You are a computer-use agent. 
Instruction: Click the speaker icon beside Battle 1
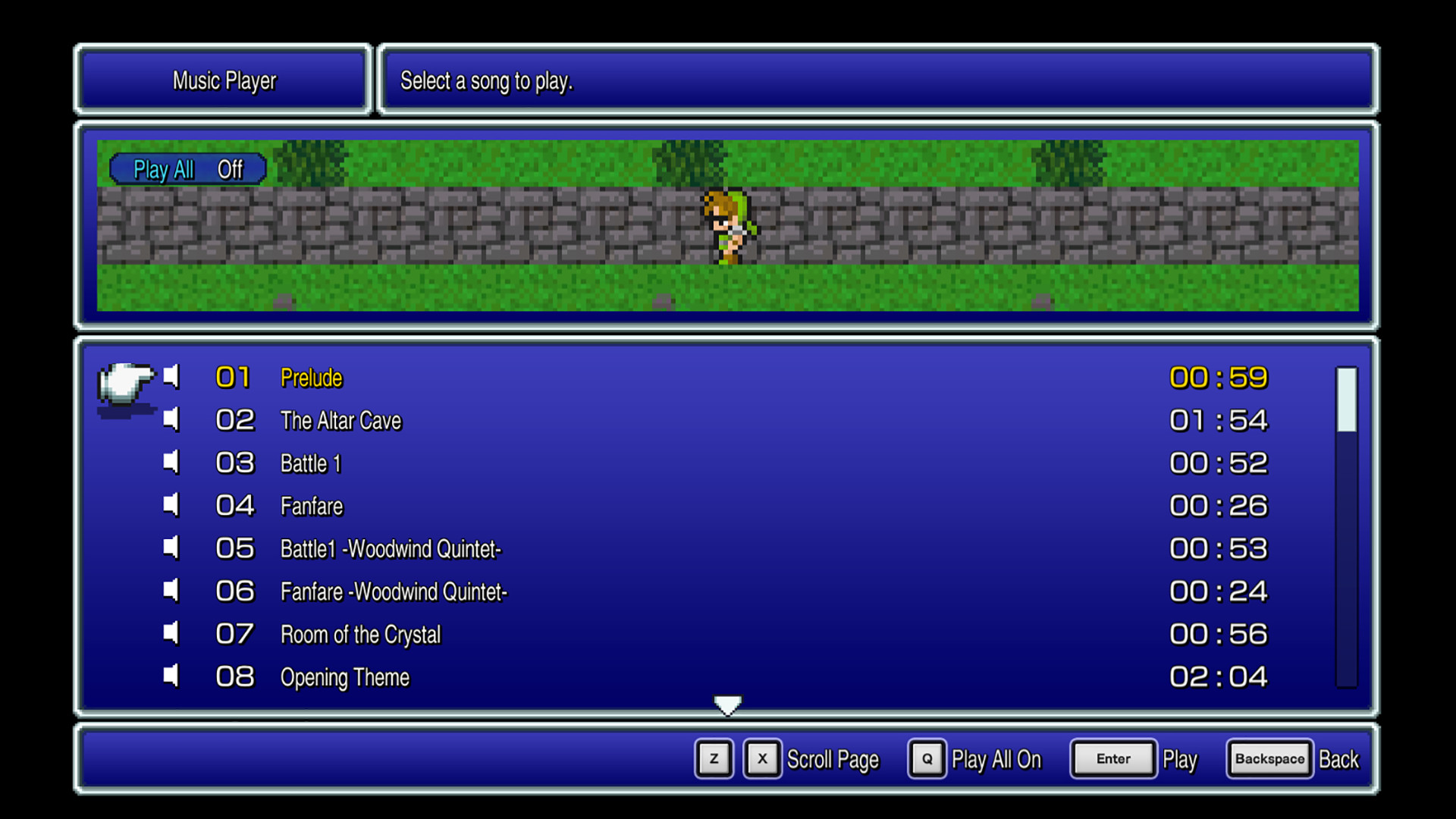[171, 462]
